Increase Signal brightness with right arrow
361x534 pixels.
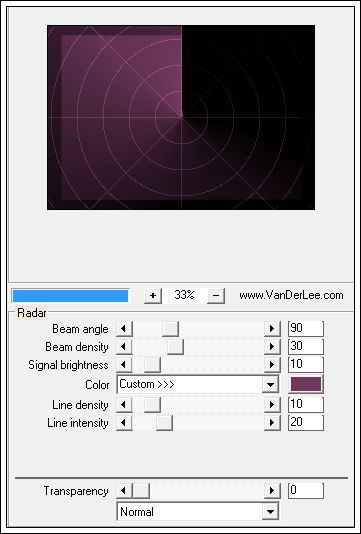point(272,365)
